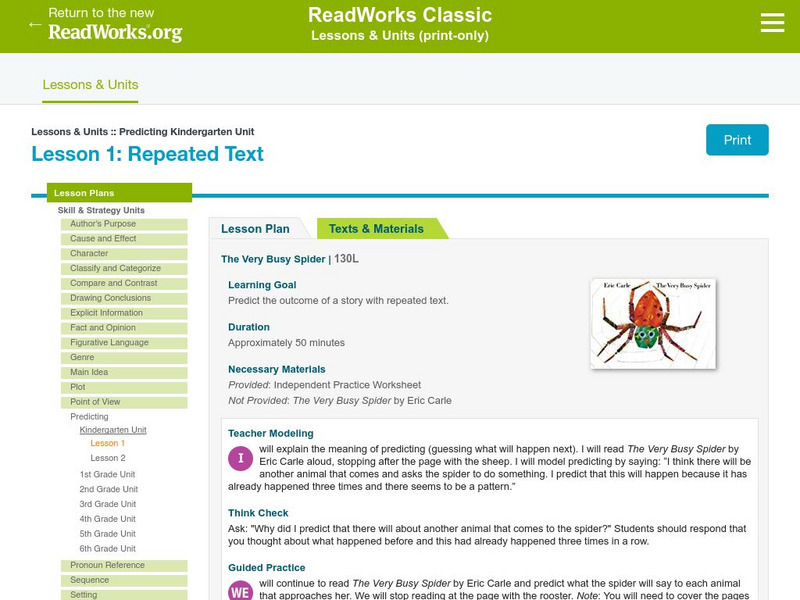Open the 4th Grade Unit
800x600 pixels.
point(108,519)
